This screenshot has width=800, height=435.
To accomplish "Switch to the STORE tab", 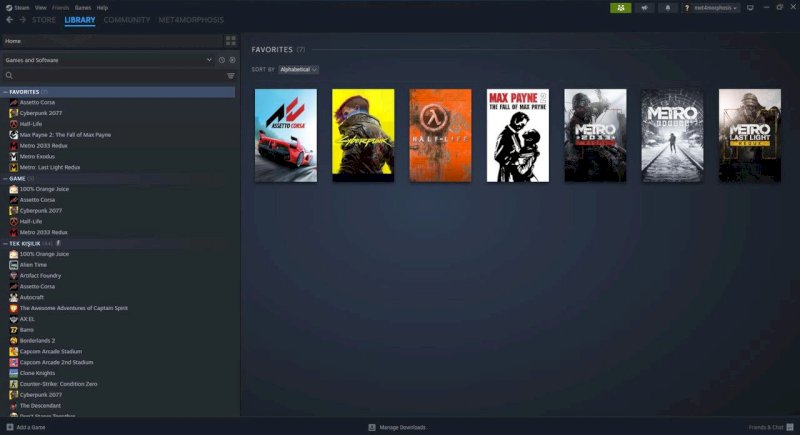I will 44,20.
